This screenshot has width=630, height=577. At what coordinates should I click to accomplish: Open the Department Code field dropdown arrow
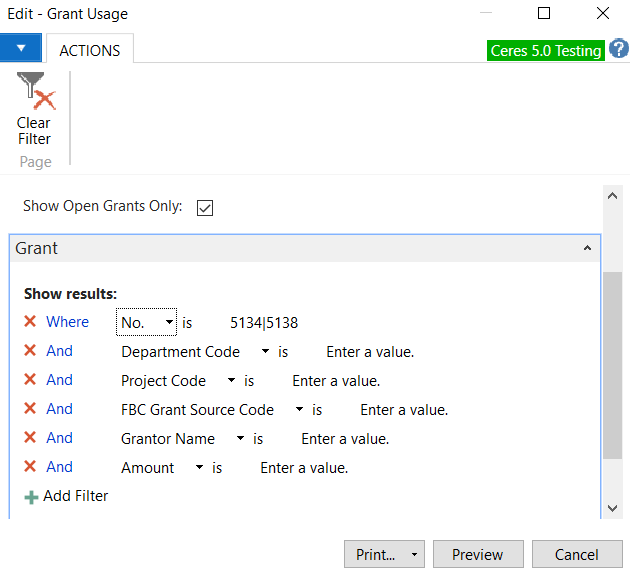[x=265, y=352]
